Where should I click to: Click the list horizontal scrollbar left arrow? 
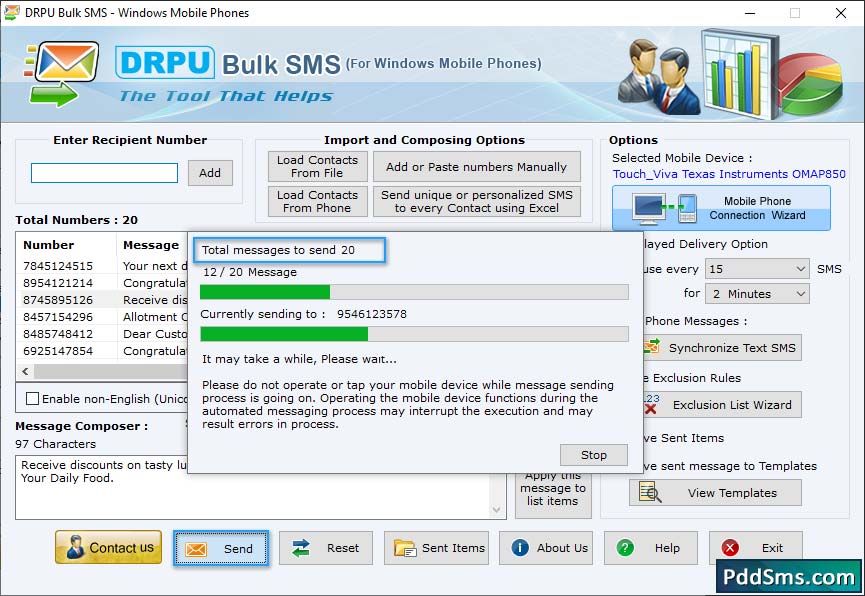click(25, 371)
